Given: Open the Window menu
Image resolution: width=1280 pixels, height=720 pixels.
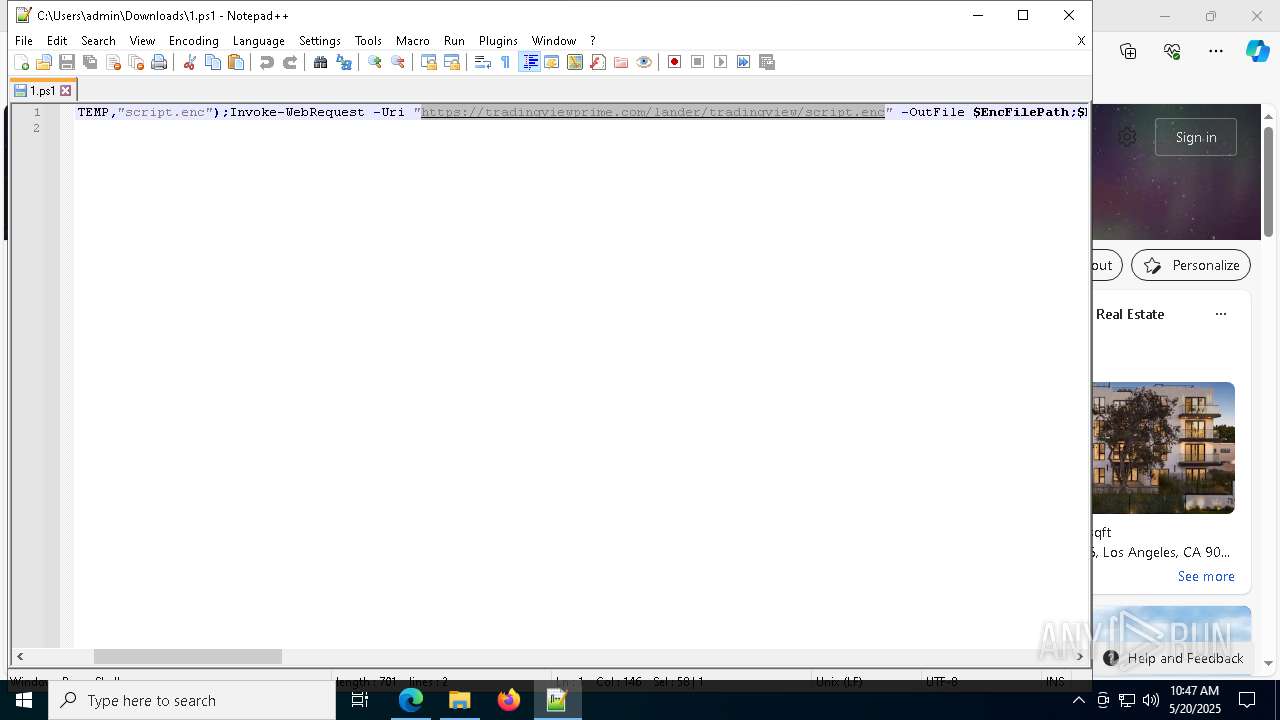Looking at the screenshot, I should (553, 41).
